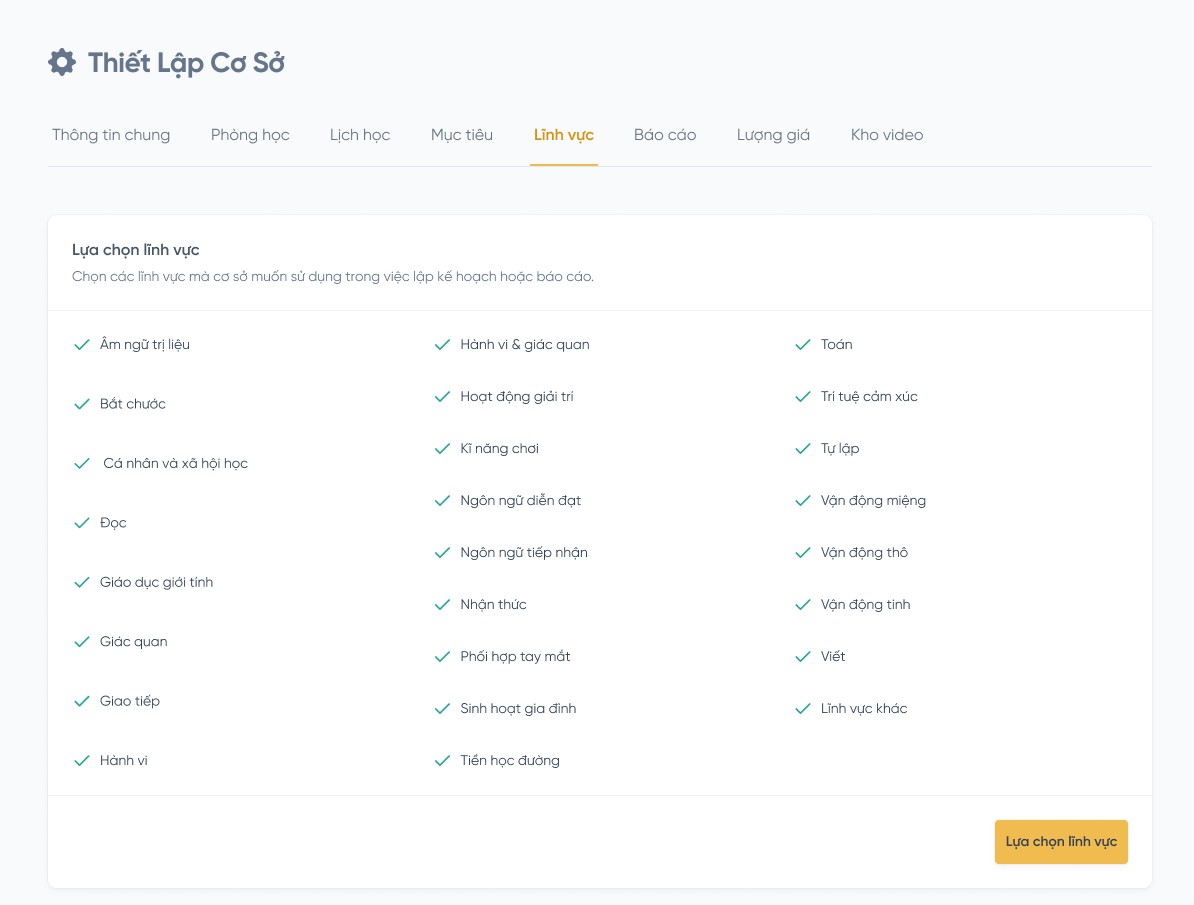Click checkmark icon next to Âm ngữ trị liệu

pyautogui.click(x=82, y=345)
